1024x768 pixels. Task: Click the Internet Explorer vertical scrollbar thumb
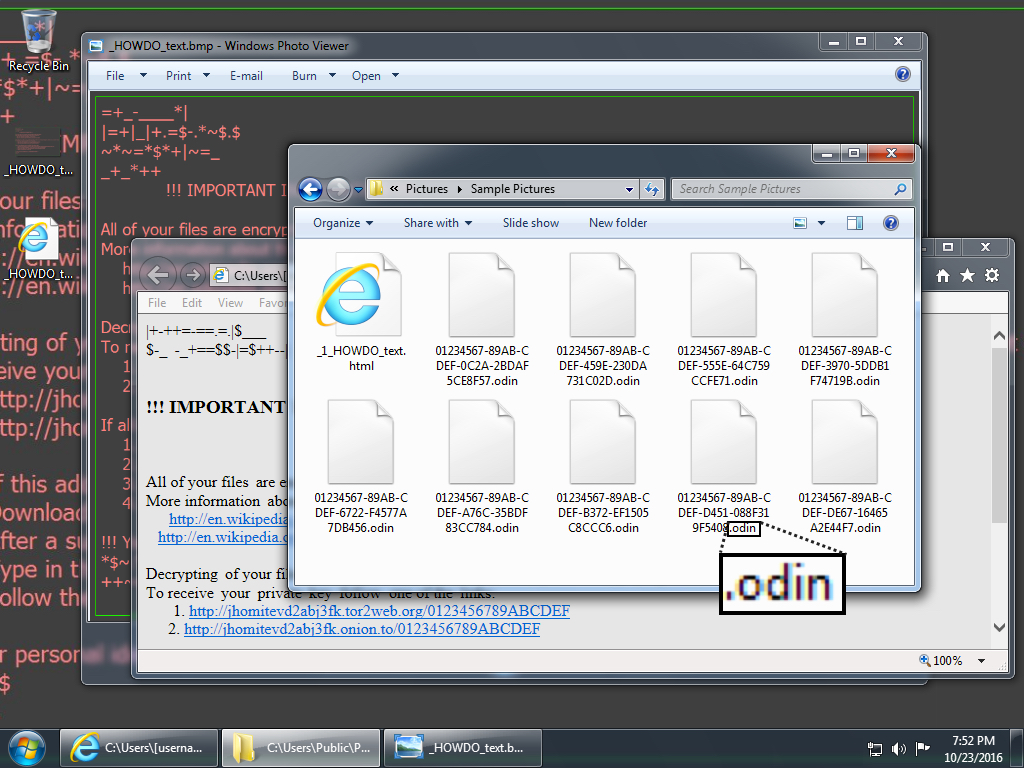tap(999, 435)
